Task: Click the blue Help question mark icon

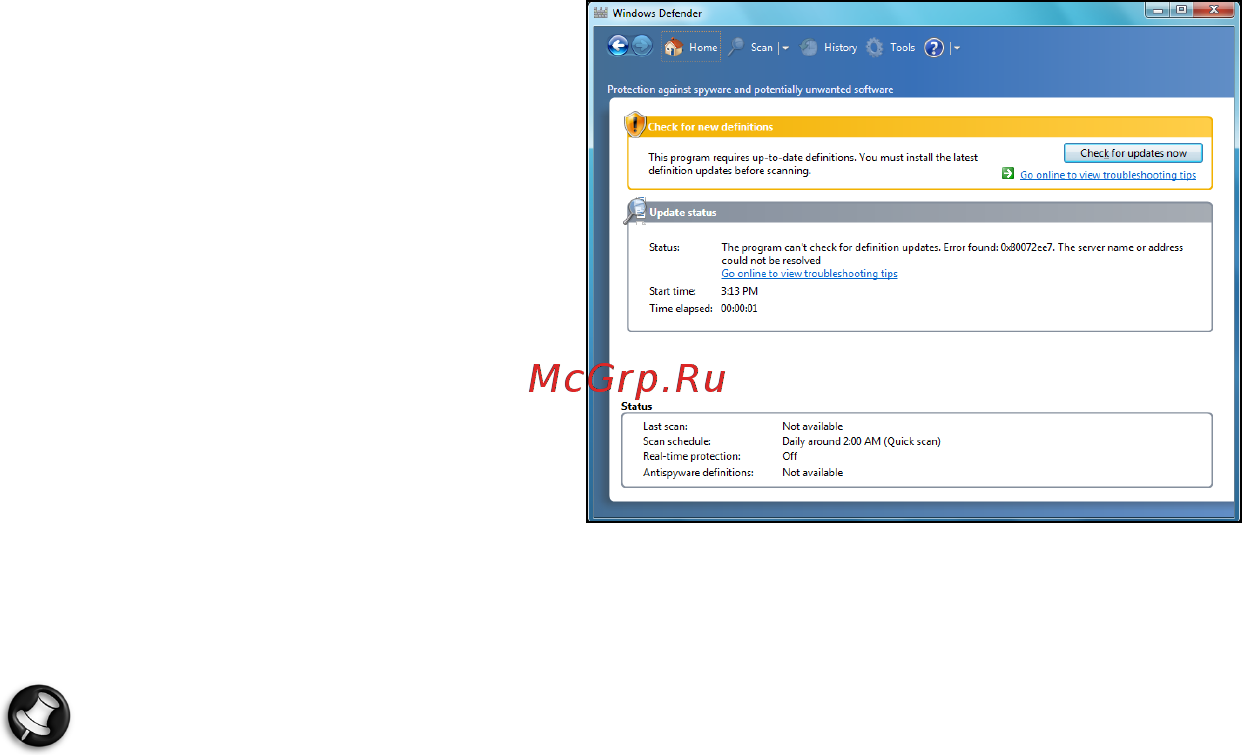Action: pos(934,47)
